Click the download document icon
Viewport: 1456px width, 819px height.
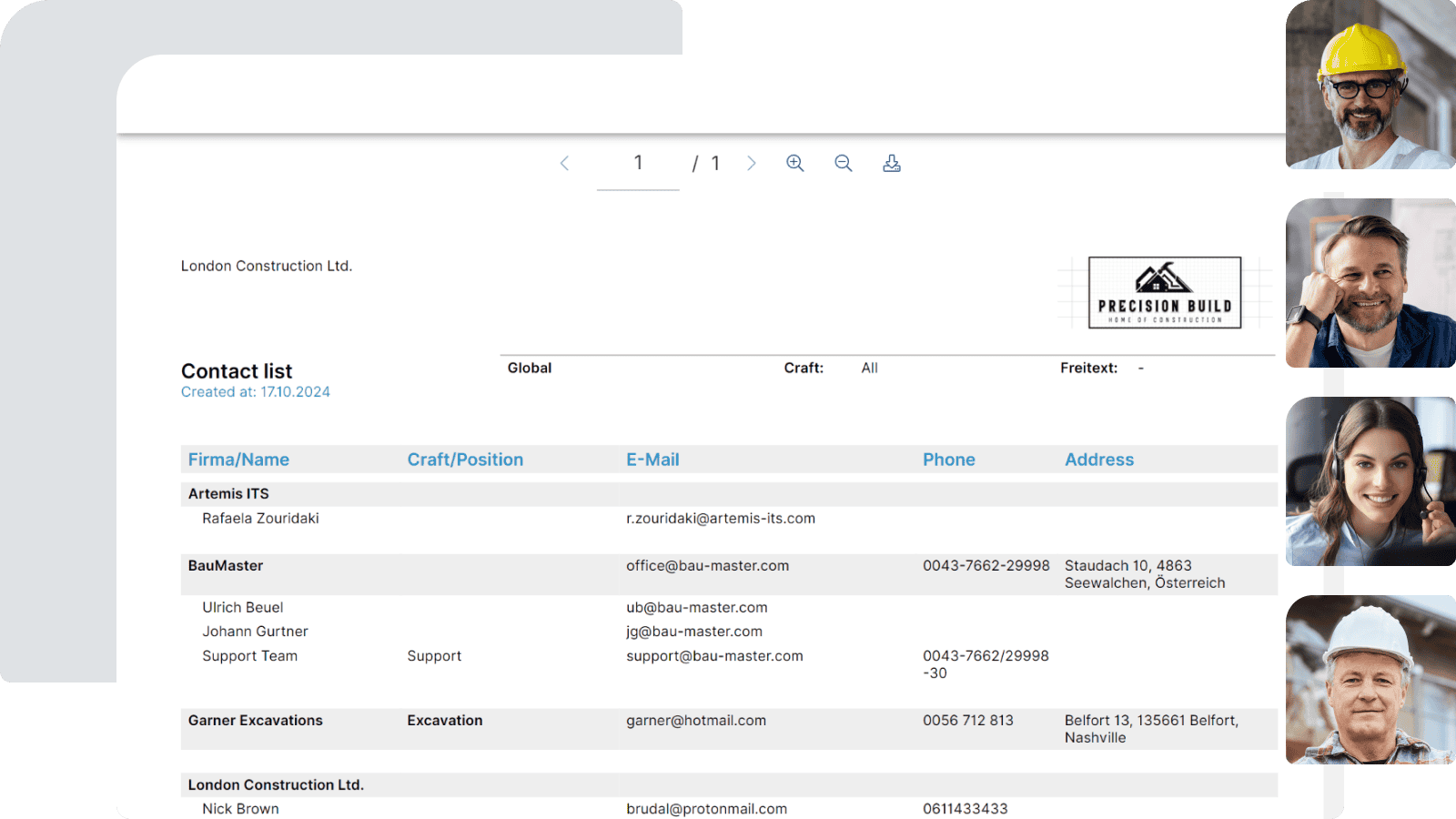(x=891, y=163)
